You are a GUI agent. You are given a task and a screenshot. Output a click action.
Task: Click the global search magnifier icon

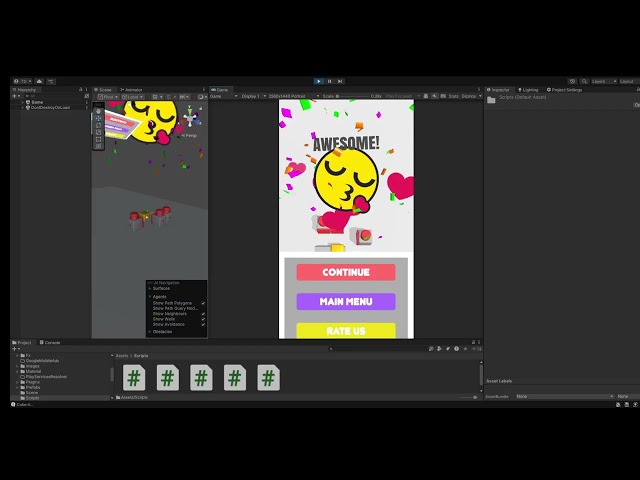pyautogui.click(x=584, y=81)
